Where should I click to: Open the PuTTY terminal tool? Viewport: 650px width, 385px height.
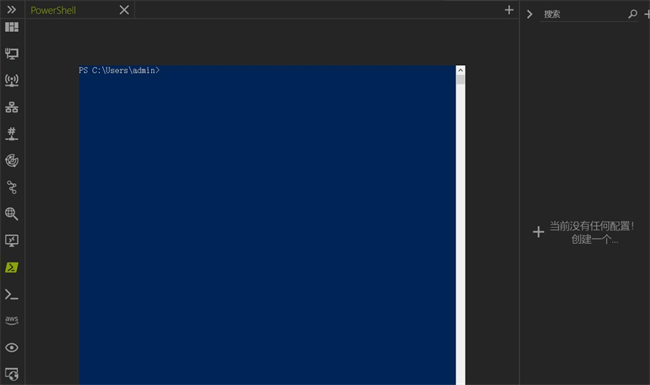click(12, 294)
